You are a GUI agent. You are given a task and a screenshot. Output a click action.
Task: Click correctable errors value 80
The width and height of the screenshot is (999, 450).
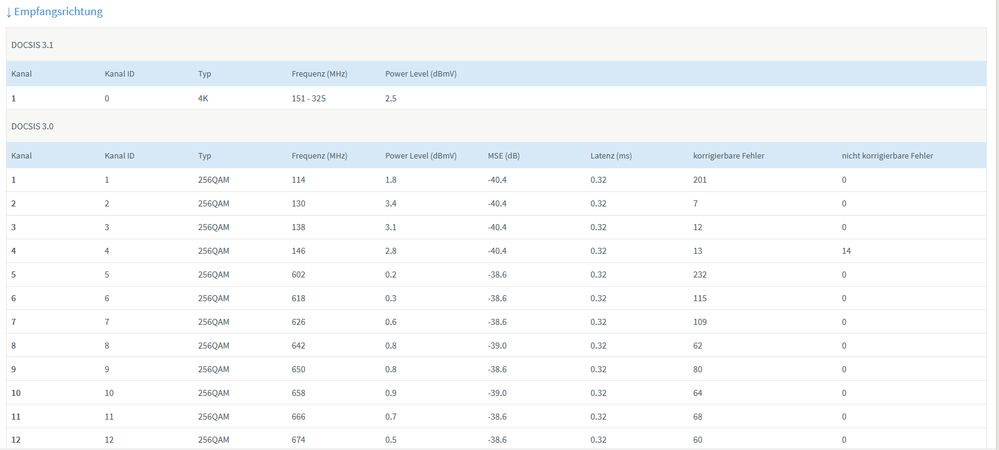698,369
